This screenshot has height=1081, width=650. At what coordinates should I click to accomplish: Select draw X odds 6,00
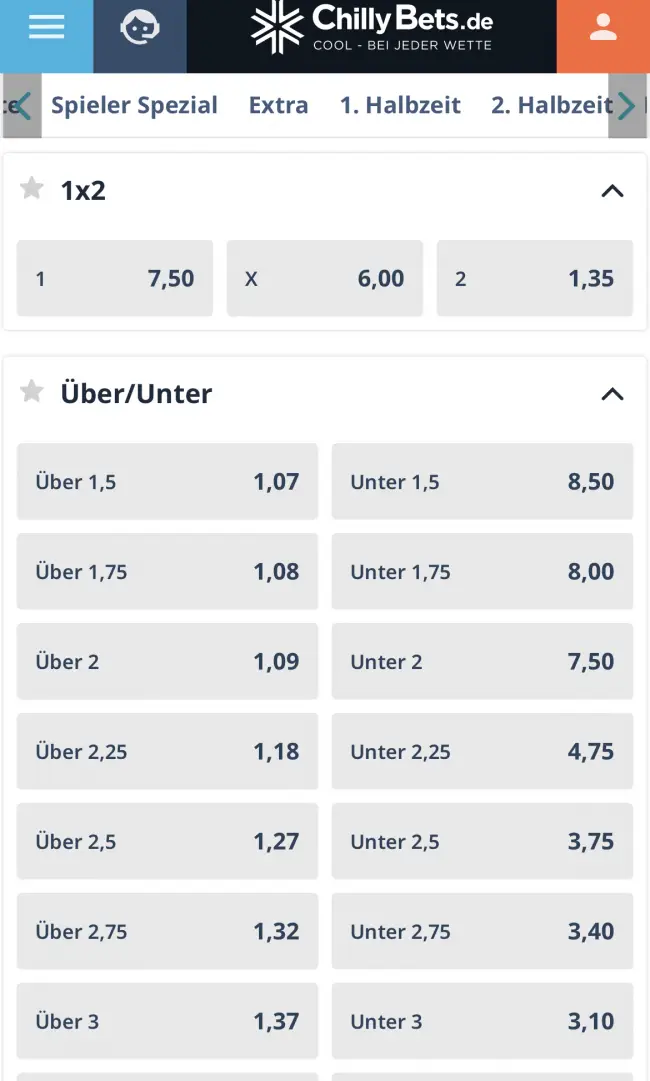click(x=325, y=279)
